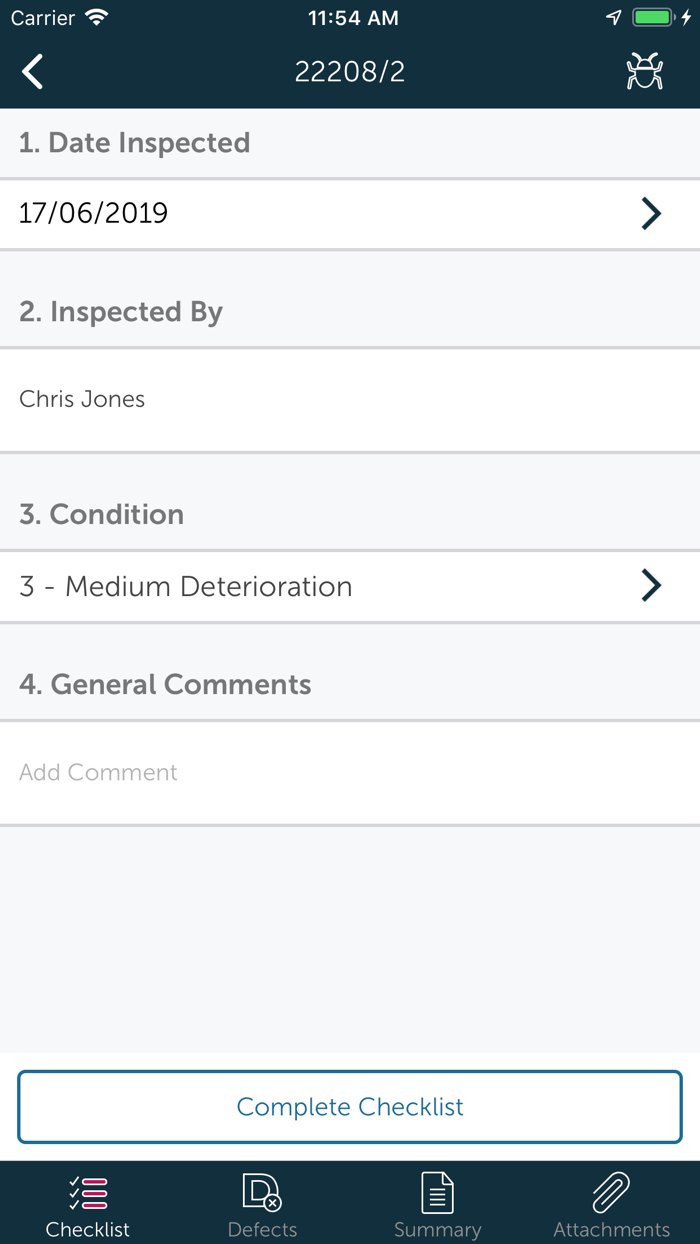Tap the Date Inspected heading
The height and width of the screenshot is (1244, 700).
tap(134, 143)
